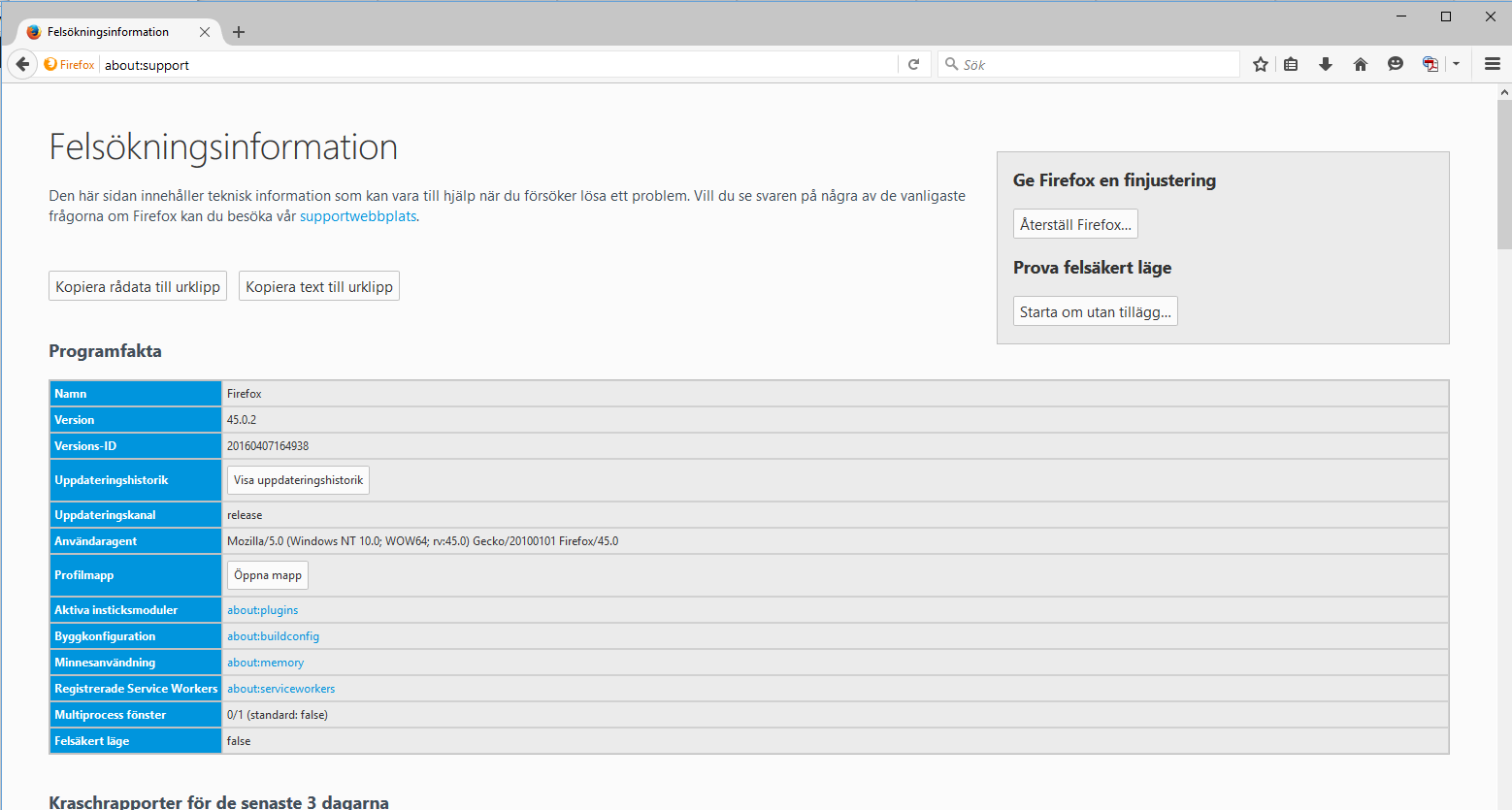Click Återställ Firefox button
This screenshot has width=1512, height=810.
click(1075, 224)
